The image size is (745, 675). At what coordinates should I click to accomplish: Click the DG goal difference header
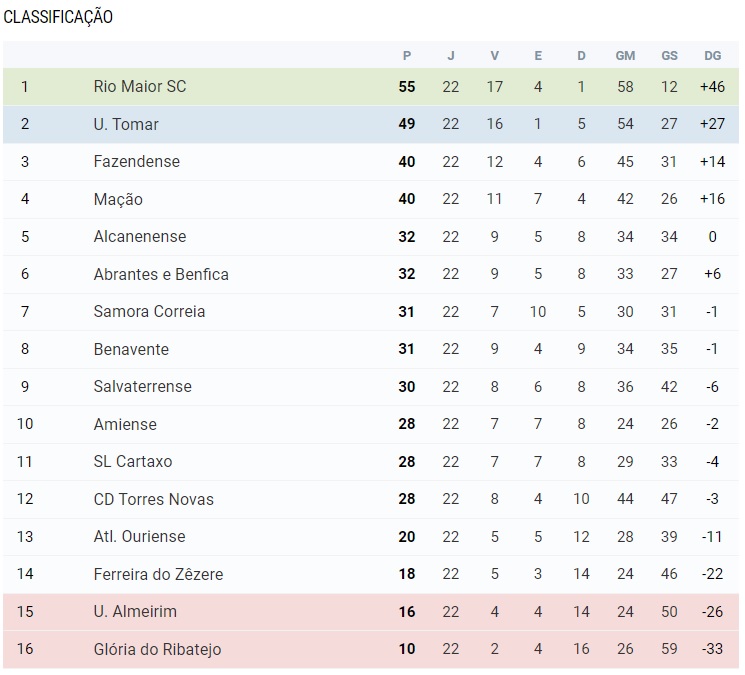[712, 56]
